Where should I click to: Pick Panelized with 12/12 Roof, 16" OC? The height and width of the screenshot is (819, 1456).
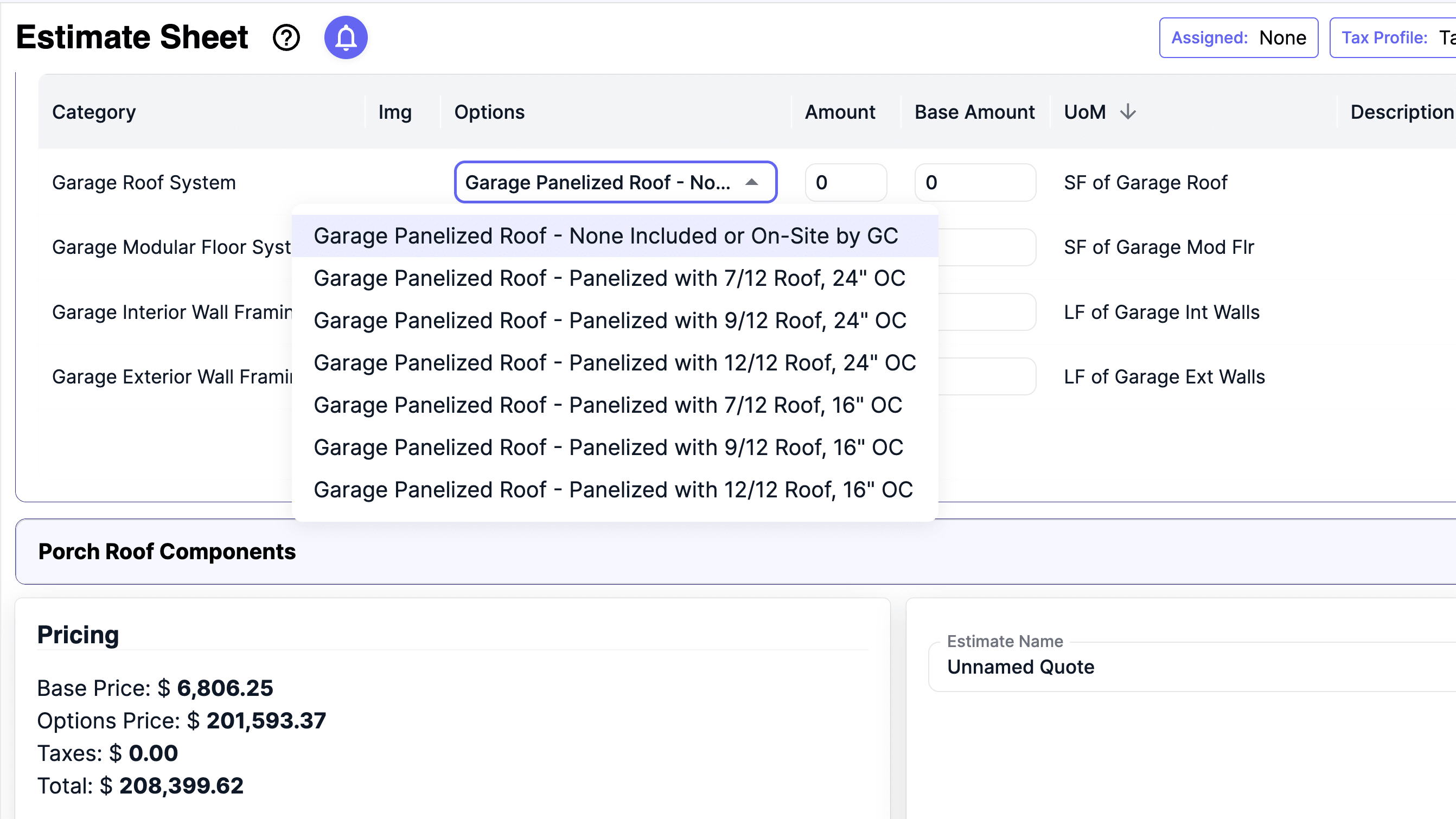click(612, 490)
